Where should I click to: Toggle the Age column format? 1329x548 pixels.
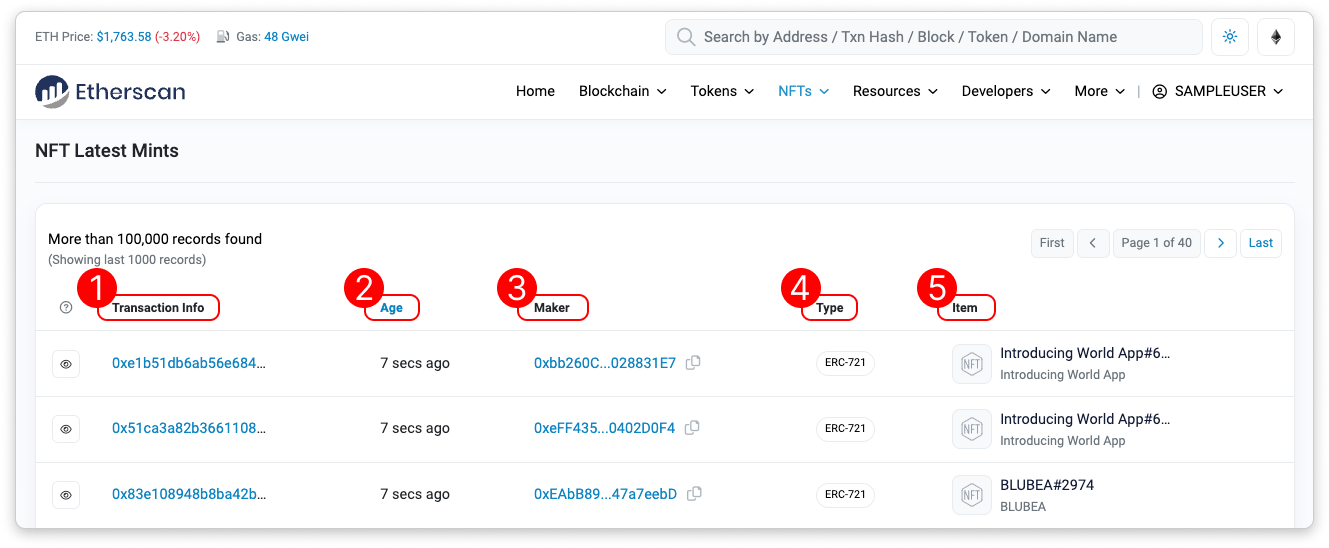click(x=391, y=308)
